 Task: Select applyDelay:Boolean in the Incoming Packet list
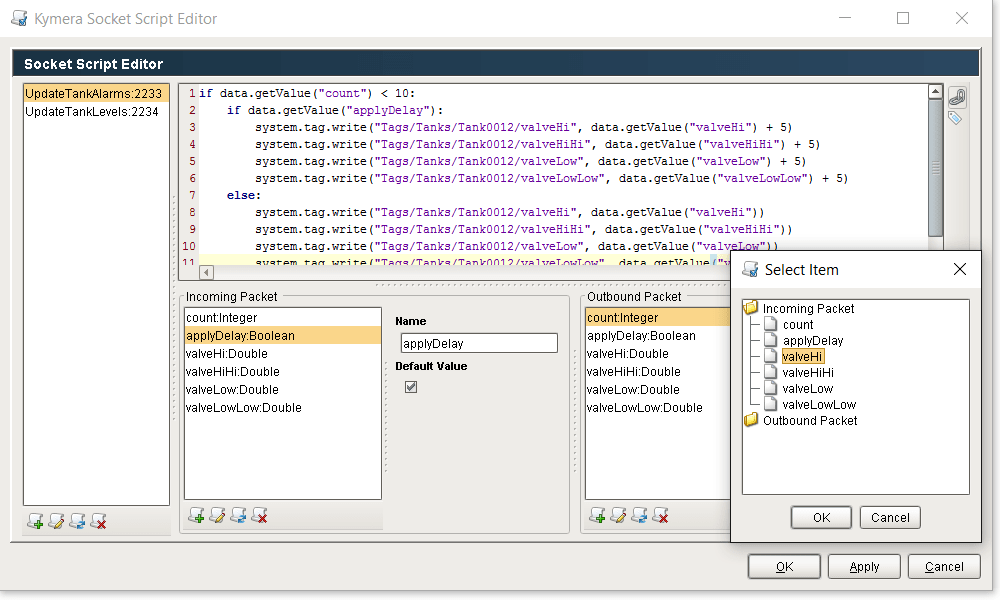coord(283,335)
